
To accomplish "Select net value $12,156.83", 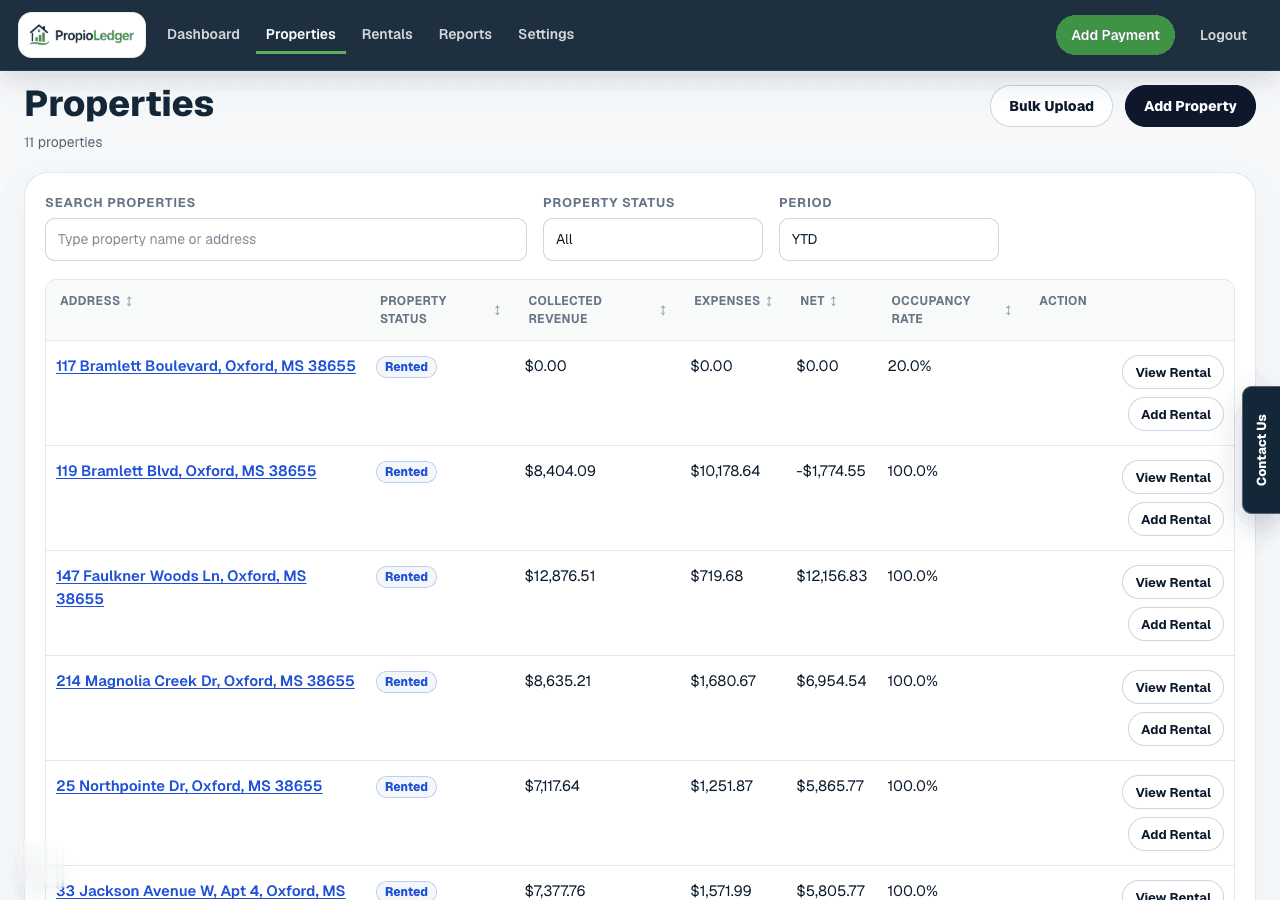I will click(x=832, y=576).
